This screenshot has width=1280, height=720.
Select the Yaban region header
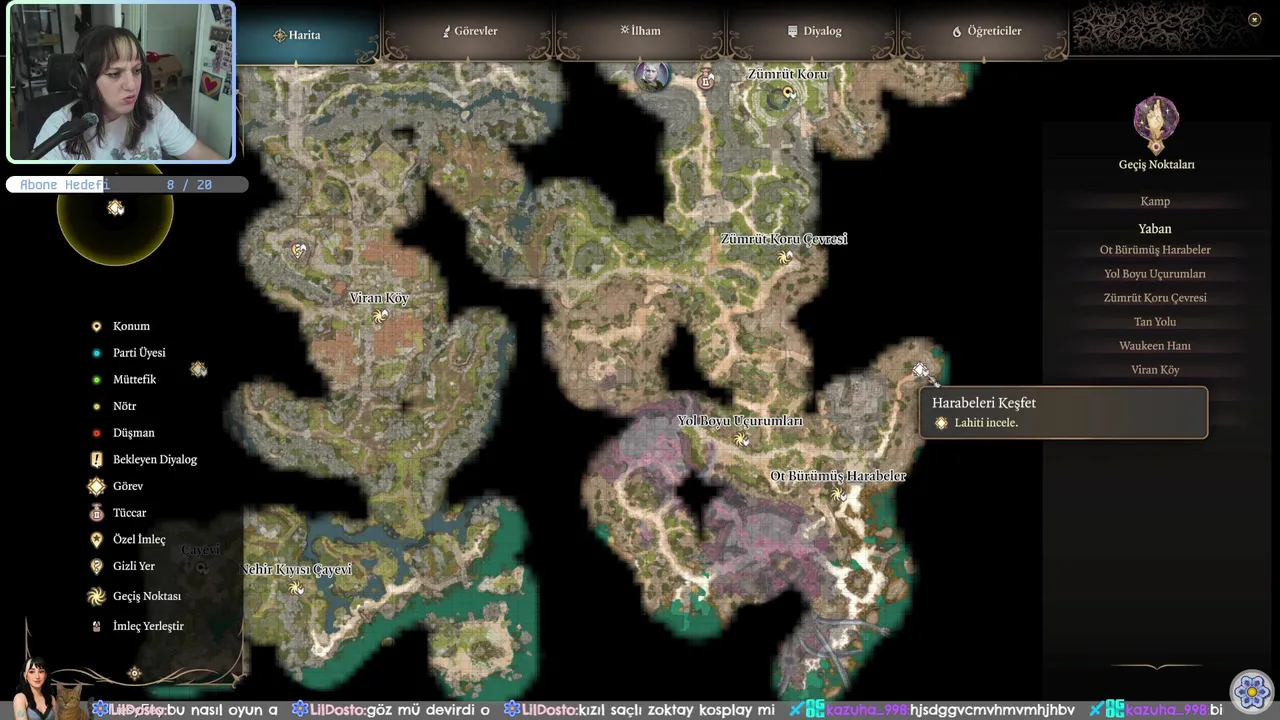point(1155,229)
